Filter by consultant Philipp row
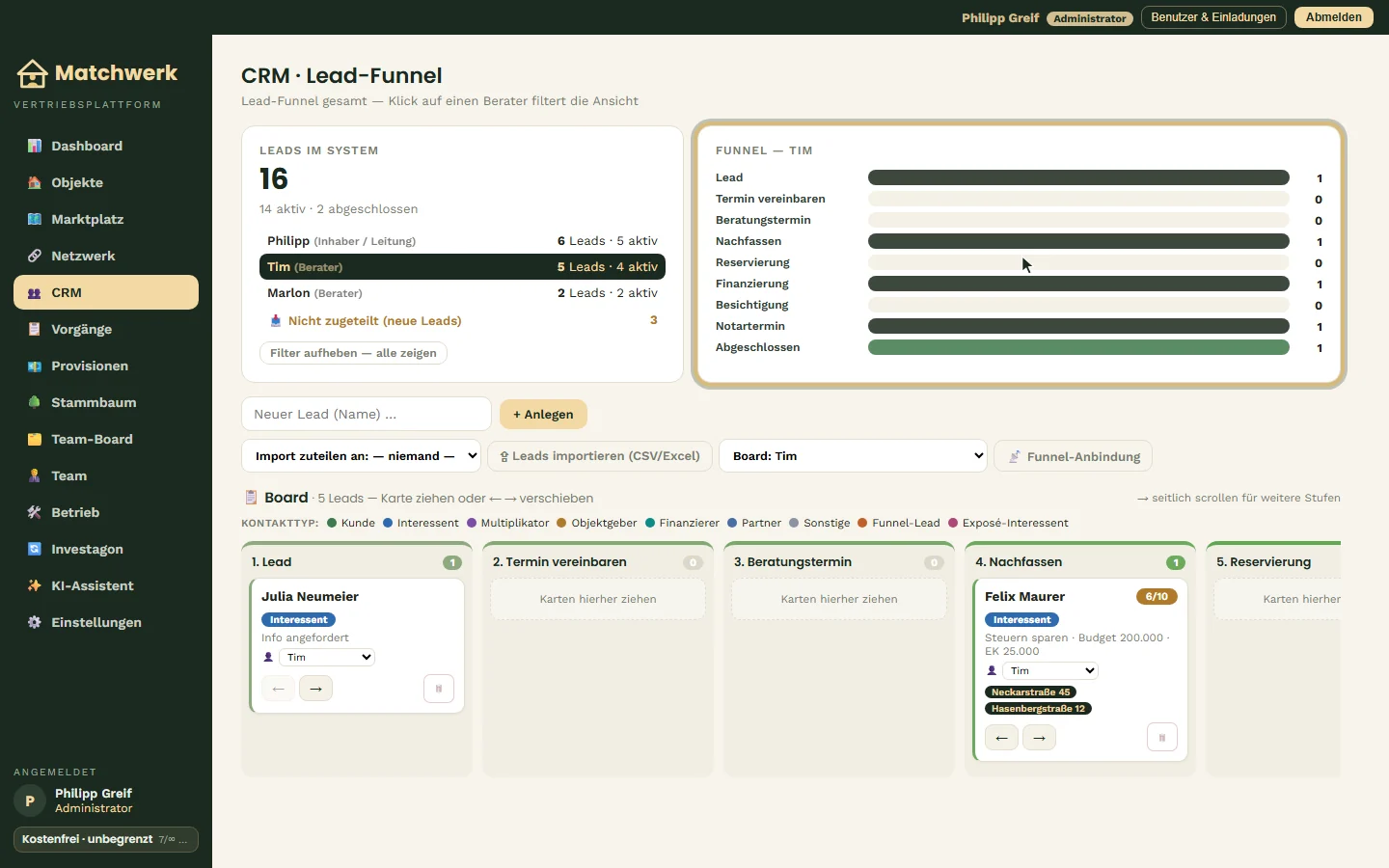 pos(462,241)
